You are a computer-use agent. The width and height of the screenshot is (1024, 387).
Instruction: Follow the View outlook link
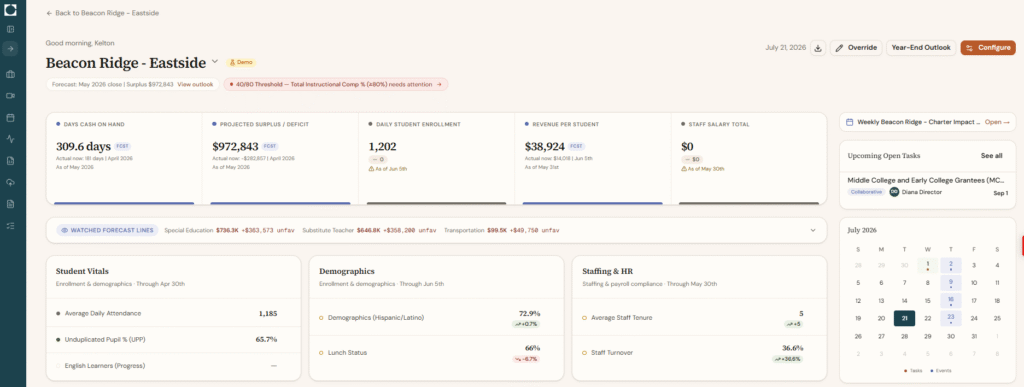tap(195, 84)
